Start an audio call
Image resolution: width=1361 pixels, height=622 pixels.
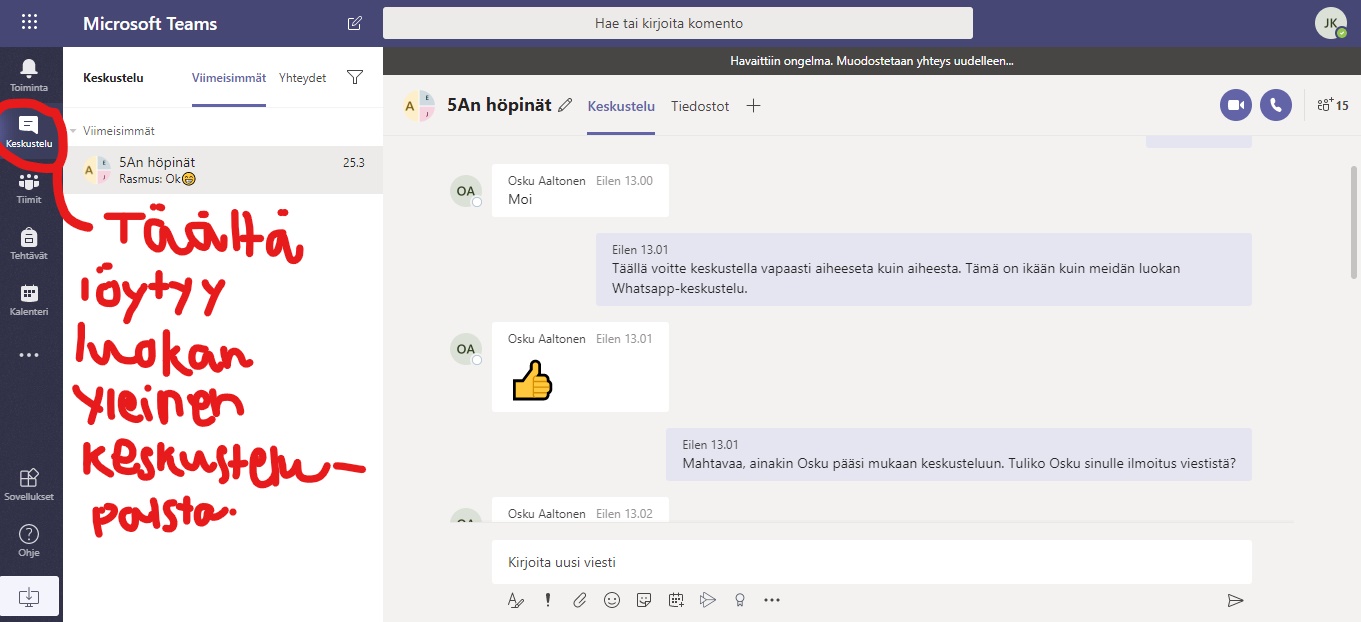pyautogui.click(x=1275, y=105)
